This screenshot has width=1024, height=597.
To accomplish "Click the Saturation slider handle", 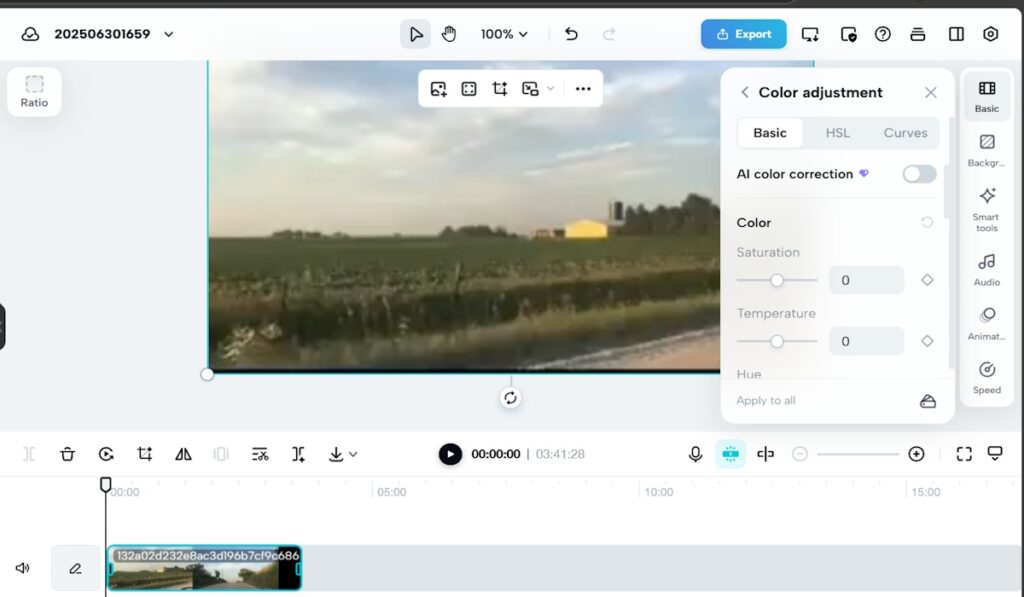I will point(777,281).
